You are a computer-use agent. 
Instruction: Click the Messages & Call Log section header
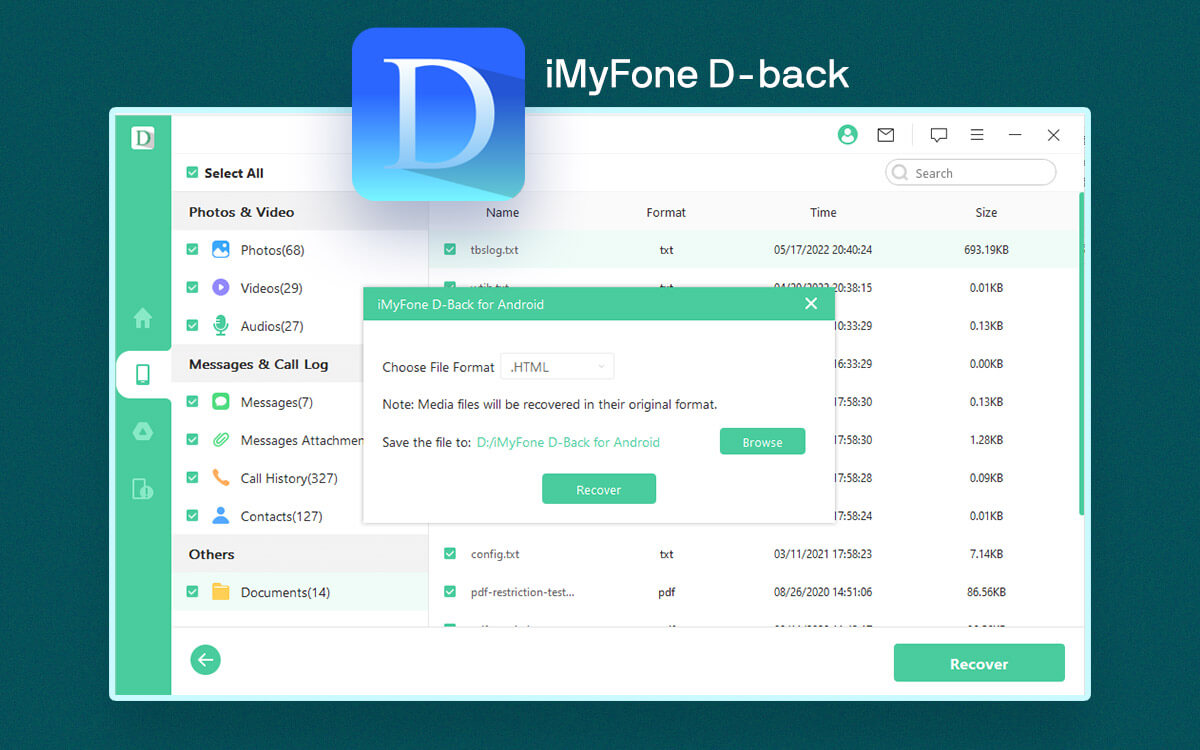coord(258,364)
